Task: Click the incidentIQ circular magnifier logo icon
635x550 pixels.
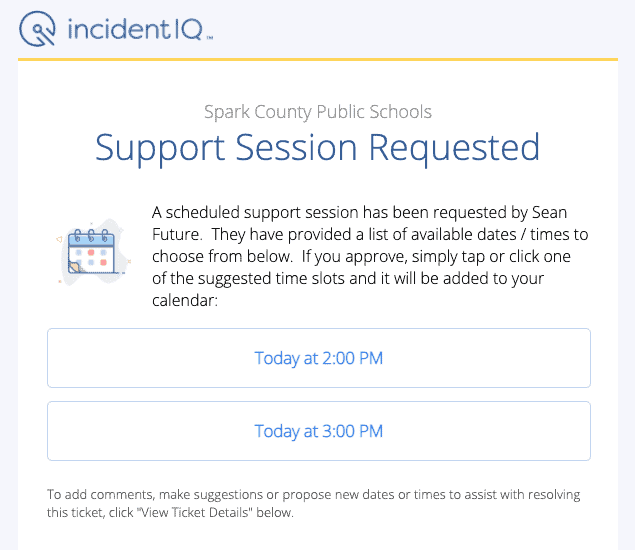Action: [x=37, y=29]
